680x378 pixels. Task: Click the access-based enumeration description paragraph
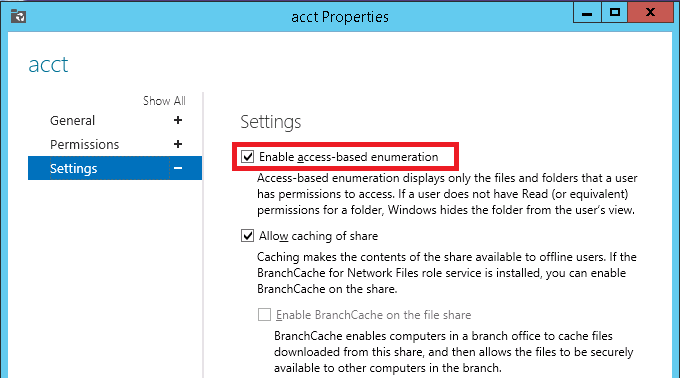[x=447, y=194]
